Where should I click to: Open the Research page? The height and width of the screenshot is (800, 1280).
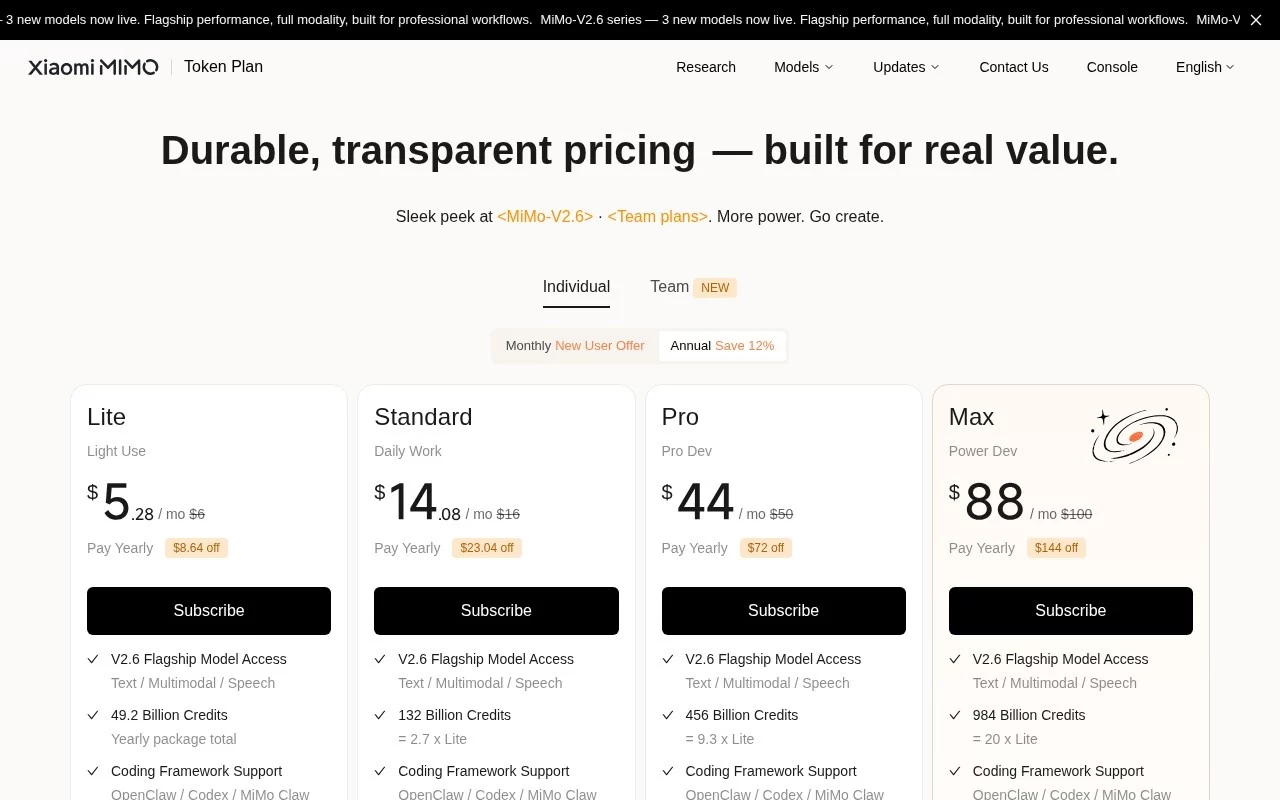click(x=706, y=67)
